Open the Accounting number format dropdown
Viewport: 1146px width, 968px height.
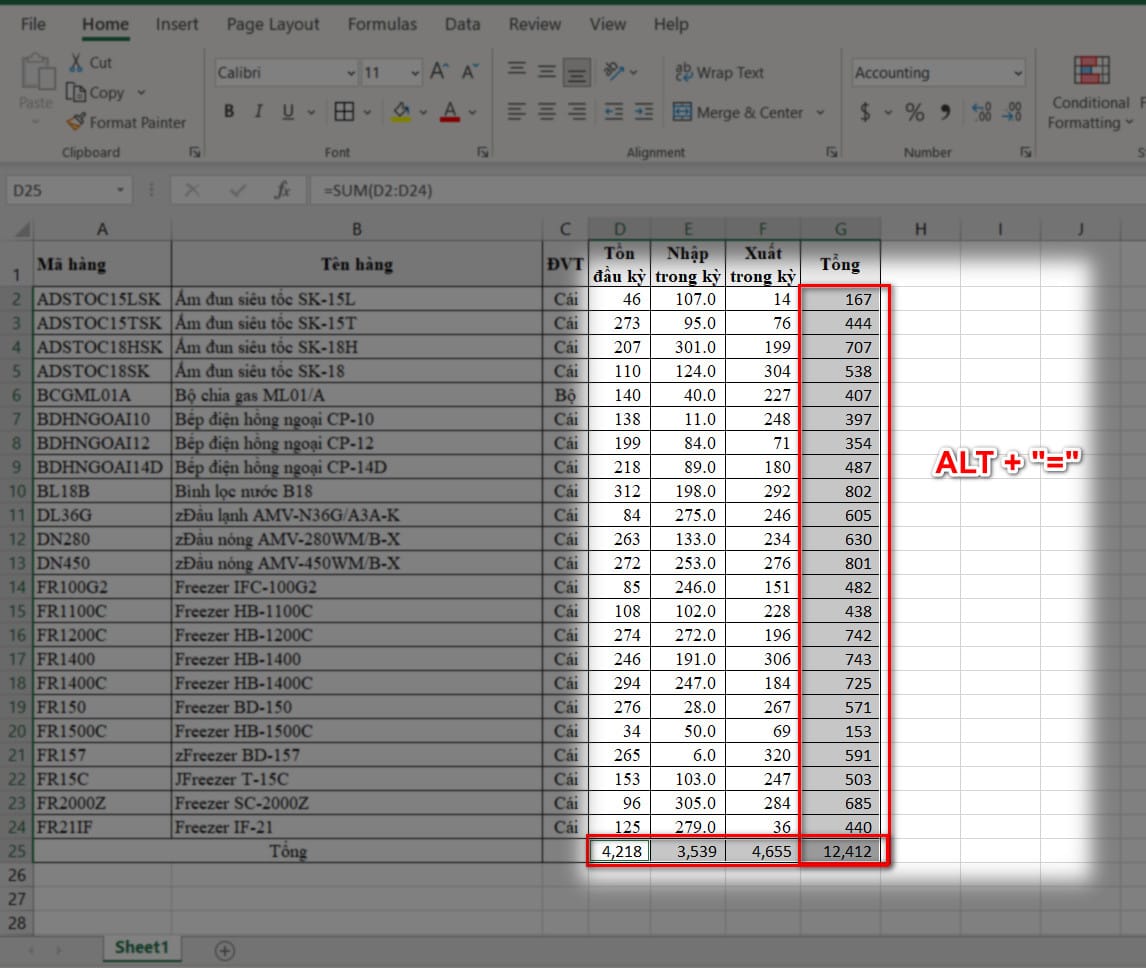point(1017,72)
